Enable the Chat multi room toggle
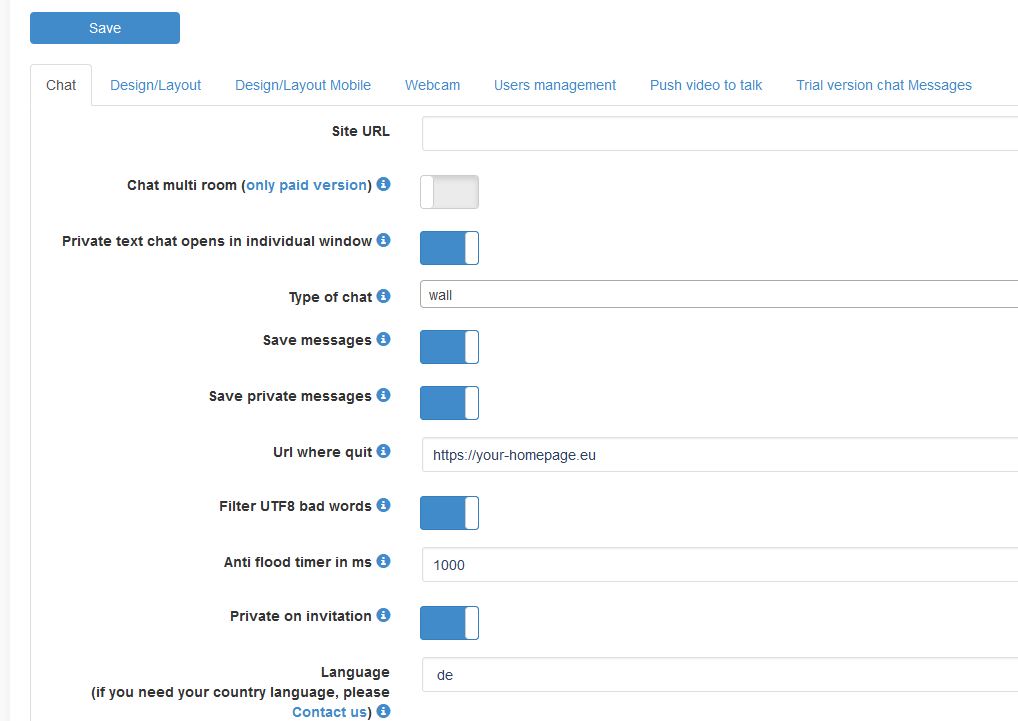The width and height of the screenshot is (1018, 721). pyautogui.click(x=449, y=192)
